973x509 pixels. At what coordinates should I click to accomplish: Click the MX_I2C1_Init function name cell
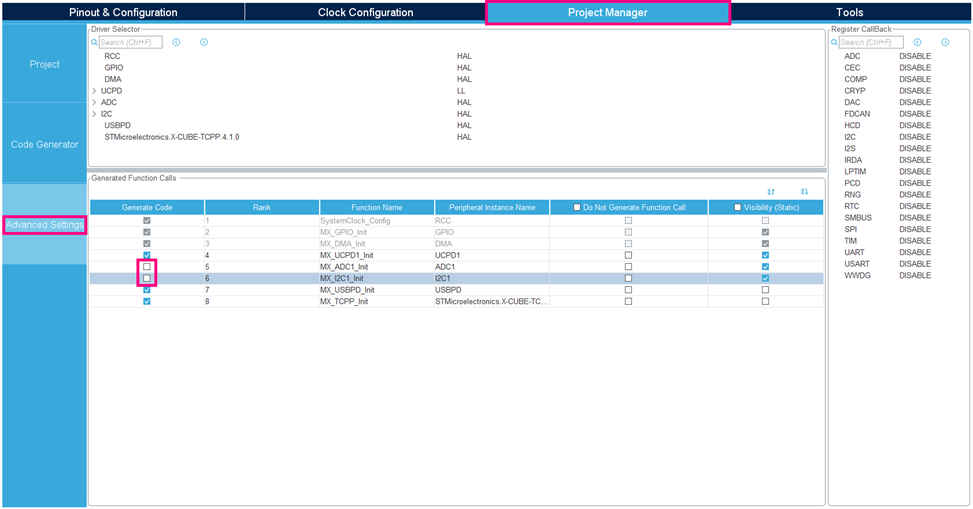coord(377,279)
